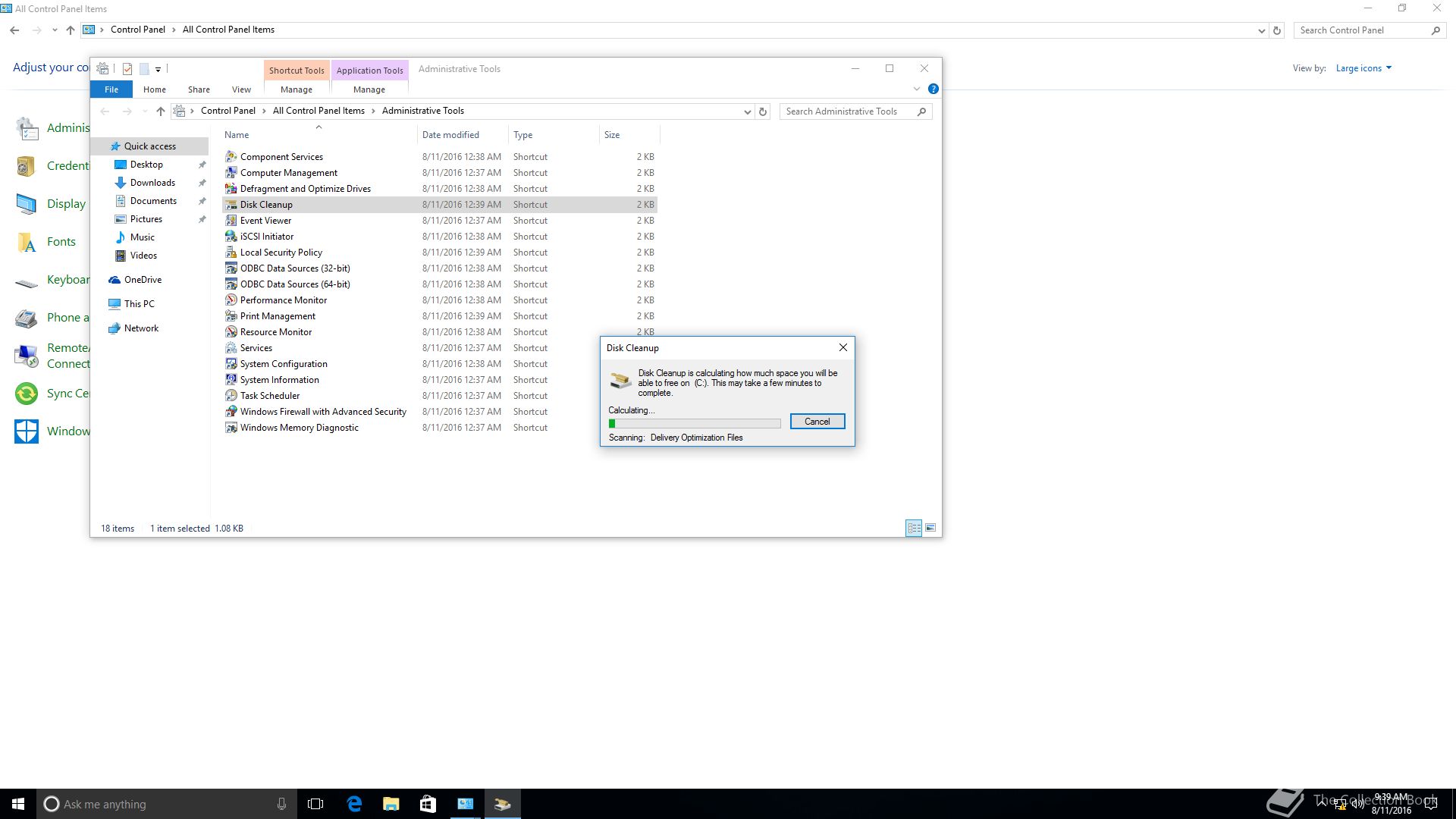Viewport: 1456px width, 819px height.
Task: Open Resource Monitor icon
Action: [231, 331]
